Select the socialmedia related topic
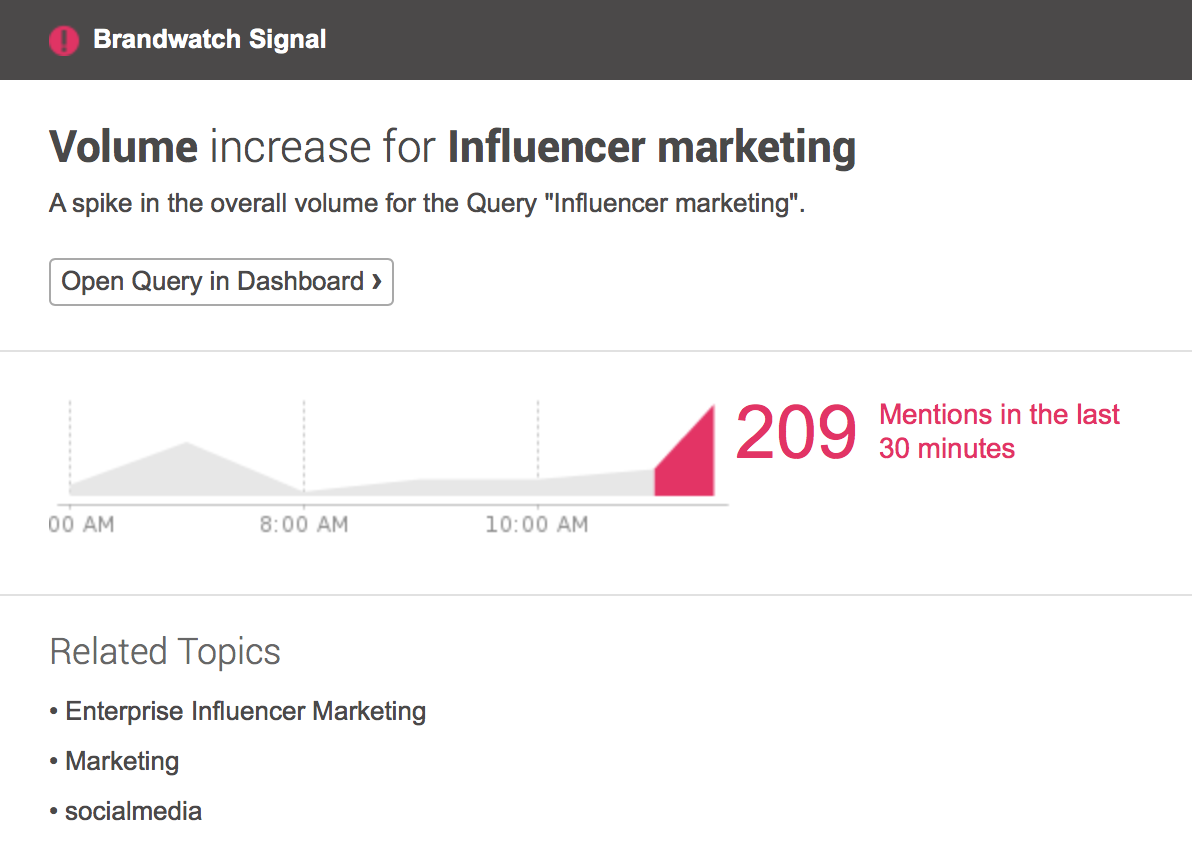Viewport: 1192px width, 846px height. pos(134,811)
